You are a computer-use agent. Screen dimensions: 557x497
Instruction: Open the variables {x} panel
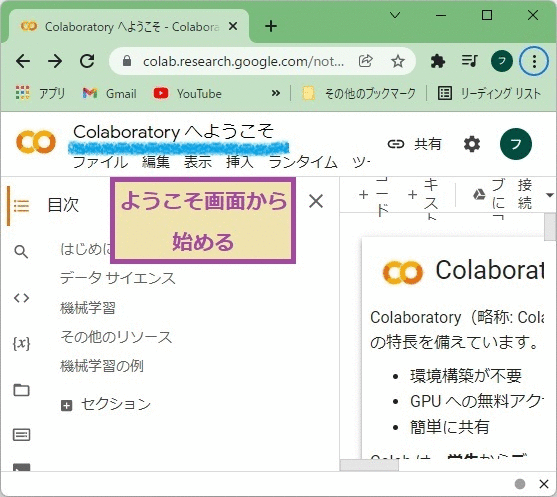[21, 344]
